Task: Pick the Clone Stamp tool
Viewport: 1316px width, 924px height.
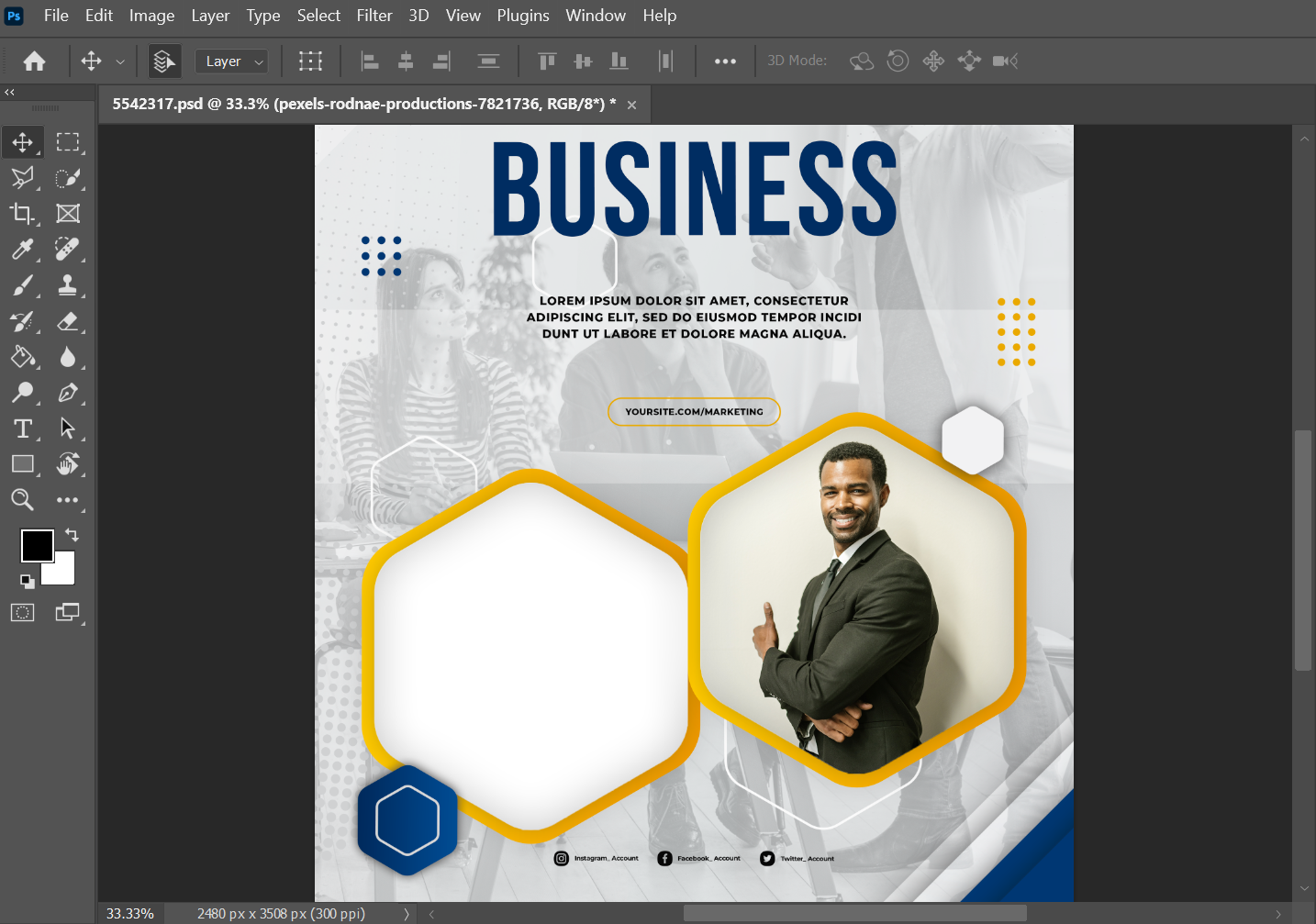Action: [67, 285]
